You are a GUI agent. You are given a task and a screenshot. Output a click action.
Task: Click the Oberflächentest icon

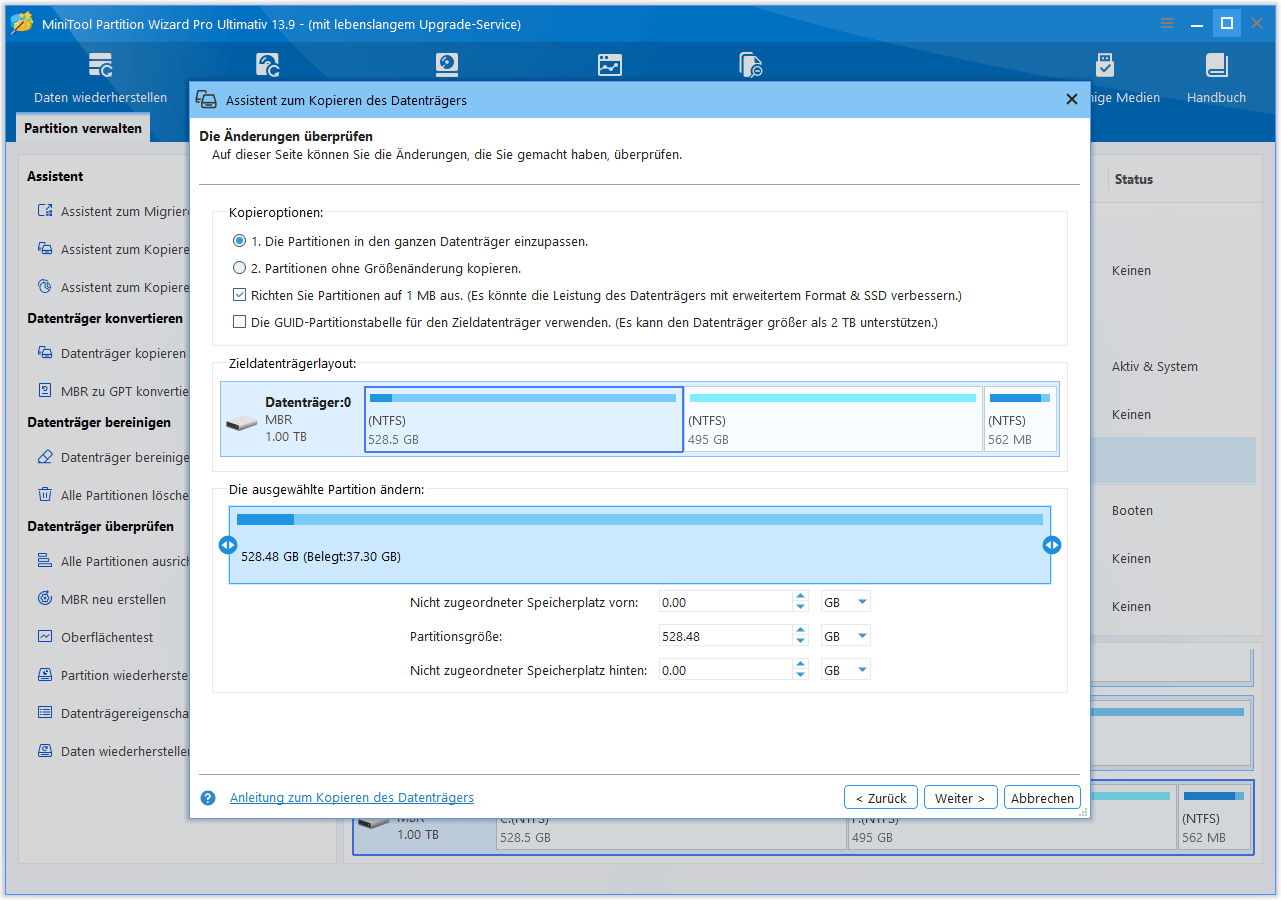click(44, 637)
